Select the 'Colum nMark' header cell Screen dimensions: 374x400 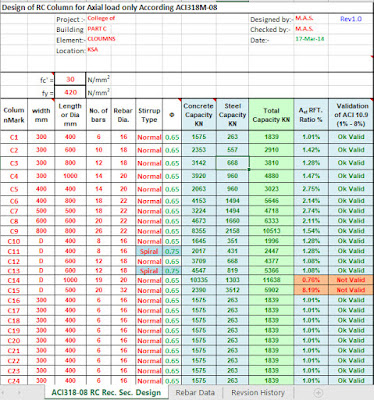click(x=14, y=115)
